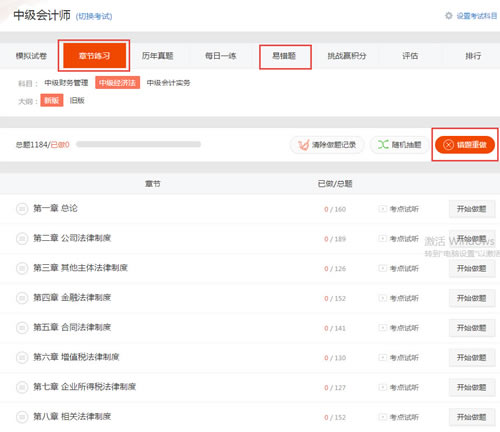Click the shuffle icon for random questions
Image resolution: width=500 pixels, height=432 pixels.
click(x=383, y=145)
